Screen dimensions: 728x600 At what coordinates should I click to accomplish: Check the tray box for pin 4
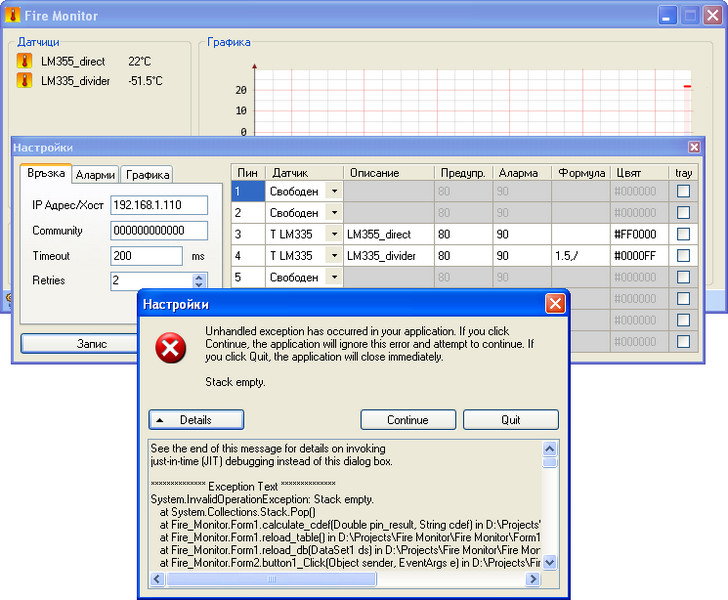click(x=683, y=256)
